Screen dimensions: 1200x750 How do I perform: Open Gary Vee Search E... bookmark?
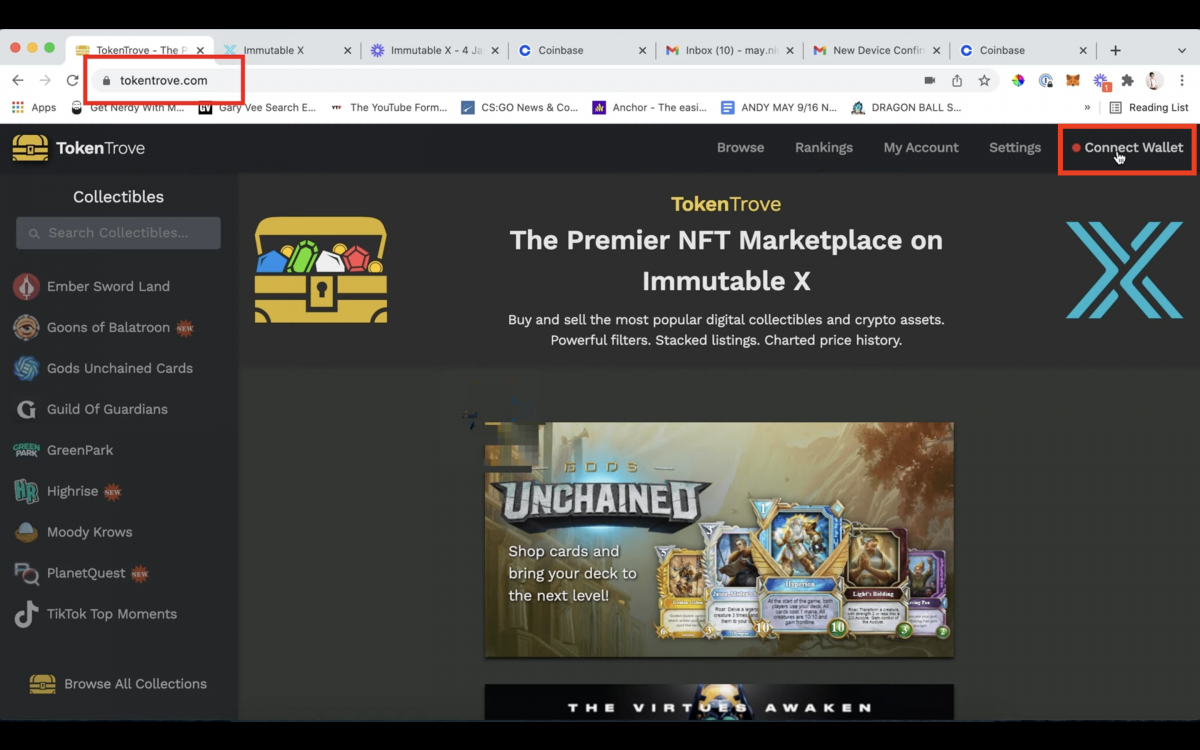[257, 107]
